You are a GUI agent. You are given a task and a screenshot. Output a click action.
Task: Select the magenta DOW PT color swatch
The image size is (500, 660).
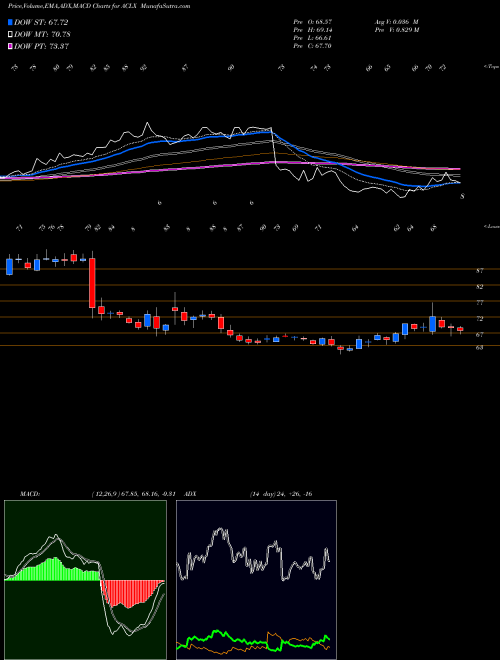click(x=10, y=46)
